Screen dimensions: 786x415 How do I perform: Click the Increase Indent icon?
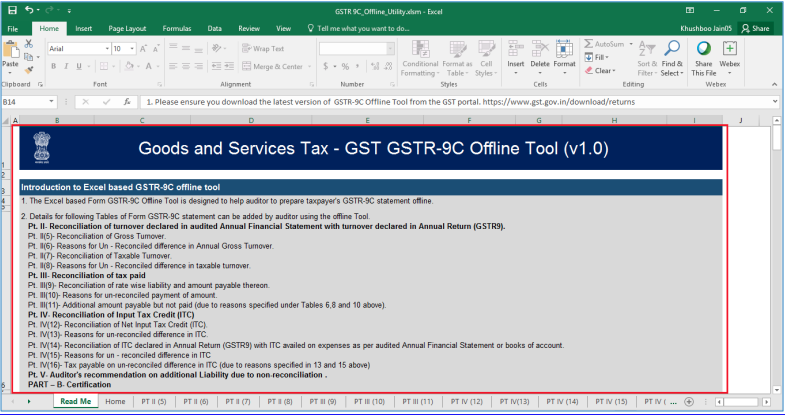[x=229, y=66]
